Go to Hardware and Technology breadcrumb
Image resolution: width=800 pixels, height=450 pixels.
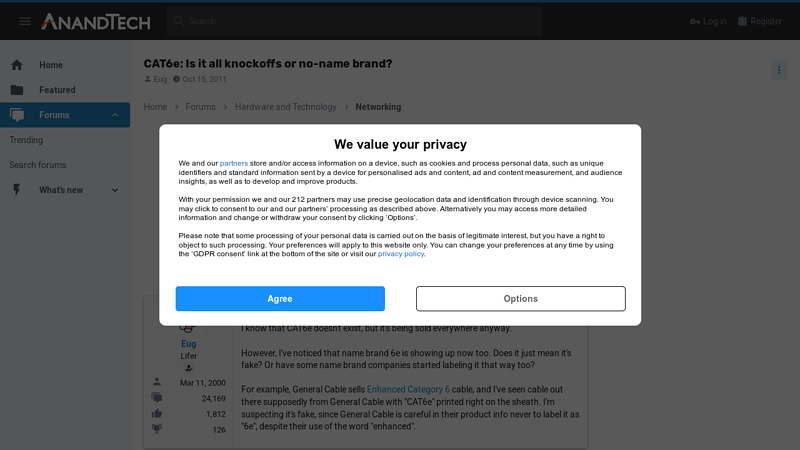click(286, 107)
